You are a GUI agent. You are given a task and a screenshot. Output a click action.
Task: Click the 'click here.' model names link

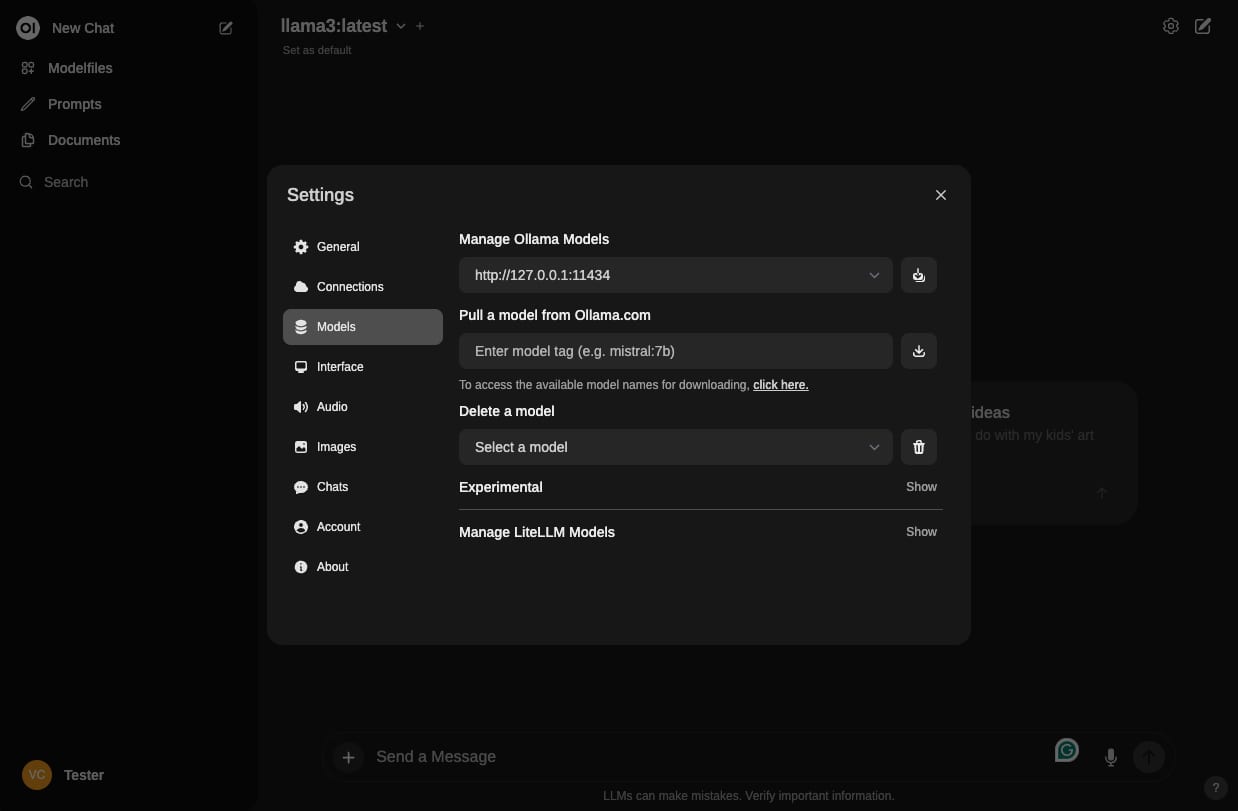point(781,384)
